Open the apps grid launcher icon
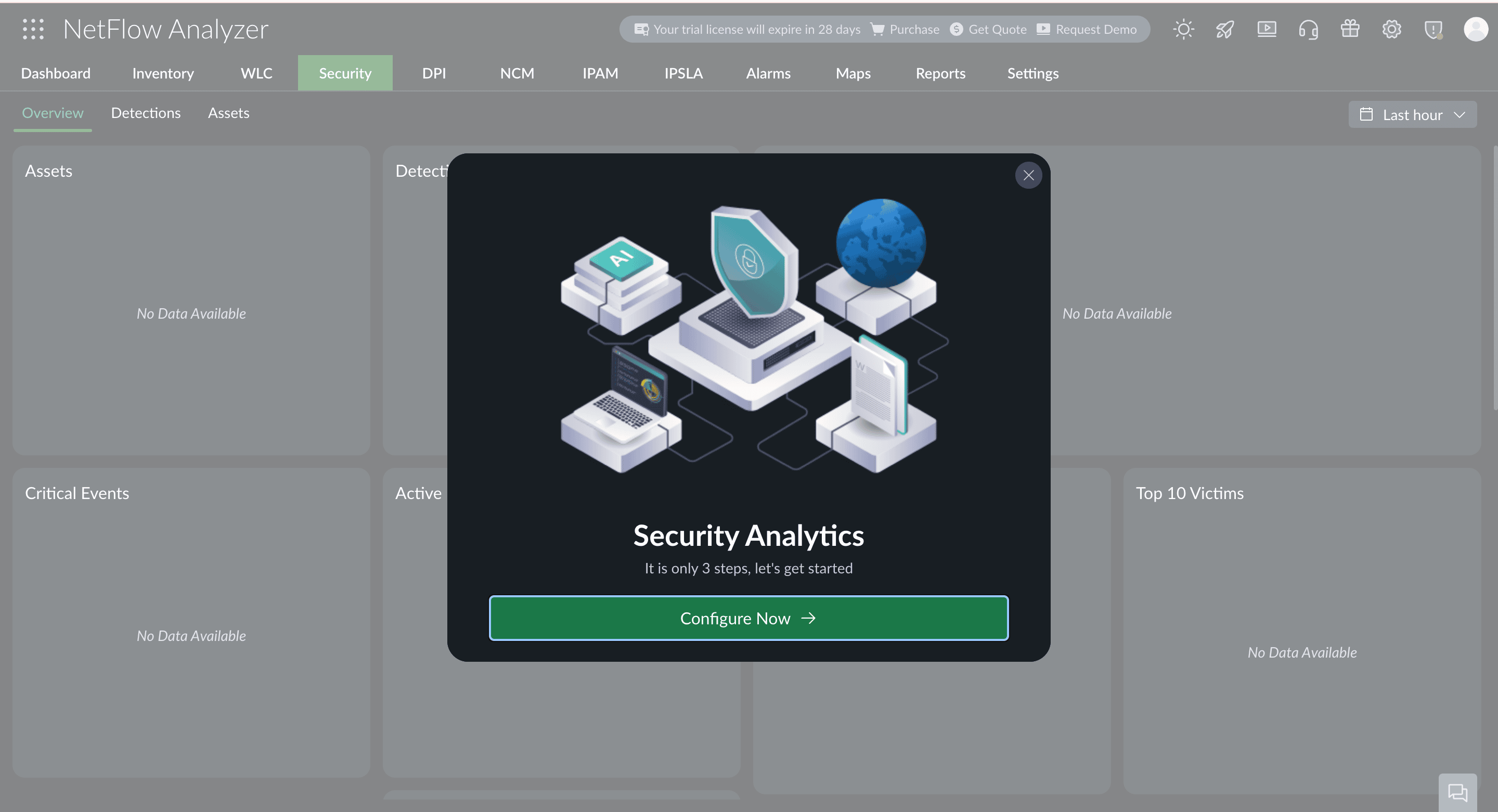 (33, 29)
